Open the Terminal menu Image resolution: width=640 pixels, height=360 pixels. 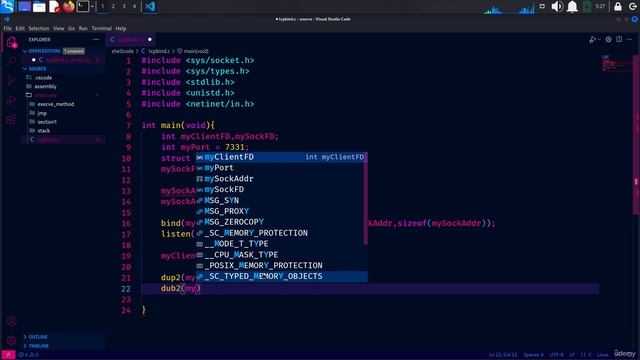[x=102, y=29]
